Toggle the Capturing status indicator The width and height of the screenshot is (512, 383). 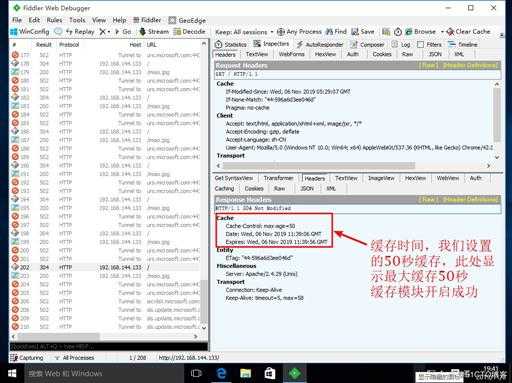point(27,358)
